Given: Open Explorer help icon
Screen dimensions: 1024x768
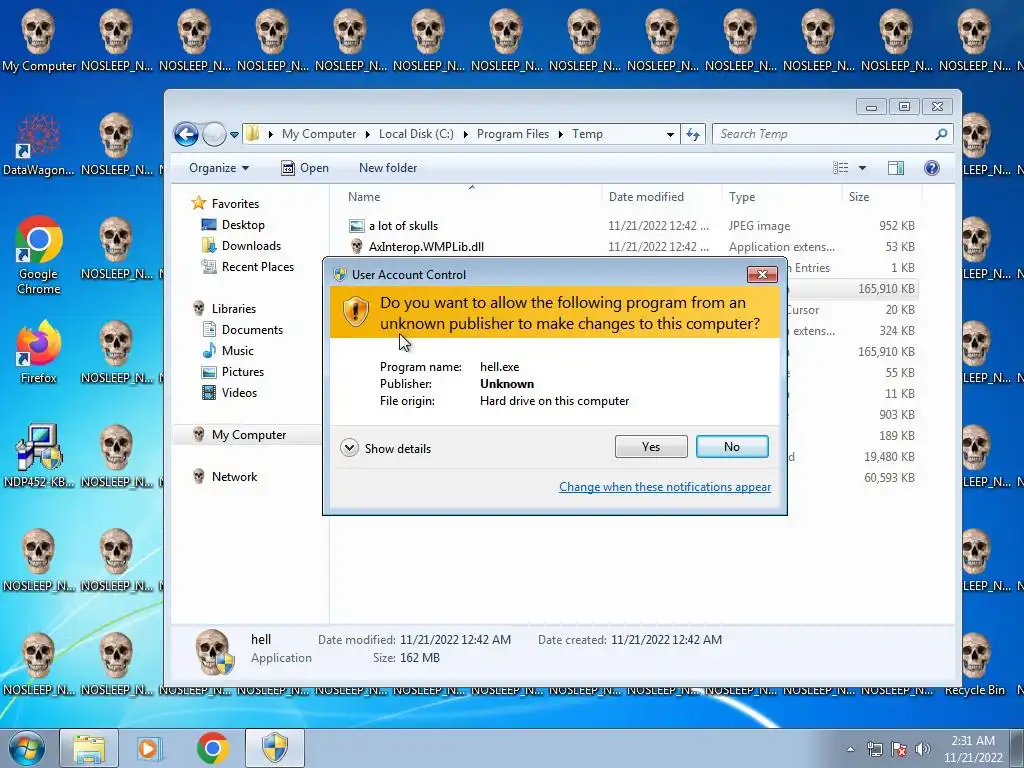Looking at the screenshot, I should [932, 168].
